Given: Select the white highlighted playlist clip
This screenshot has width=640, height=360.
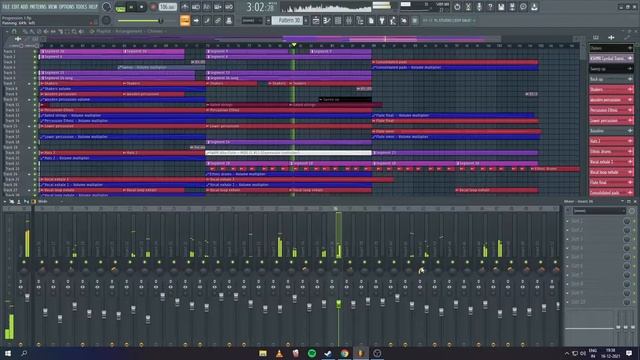Looking at the screenshot, I should point(289,153).
